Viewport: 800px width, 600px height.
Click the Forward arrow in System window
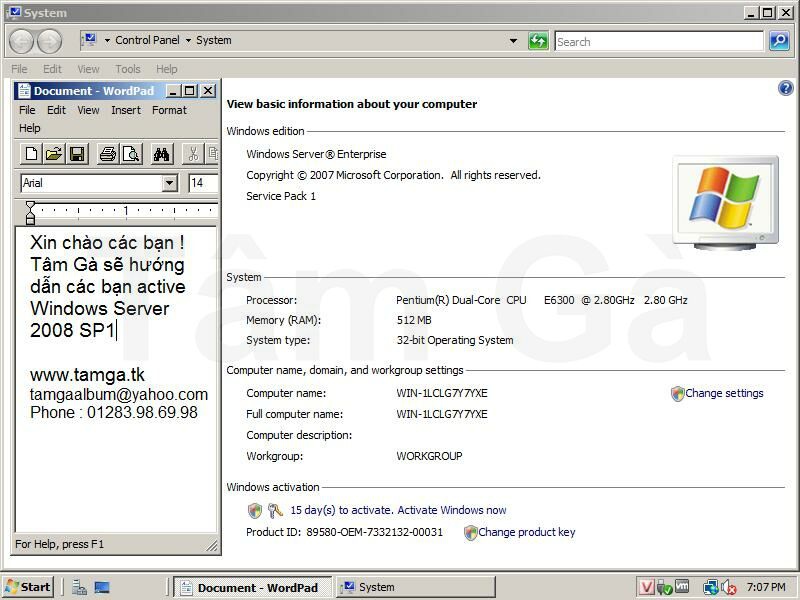pos(49,41)
